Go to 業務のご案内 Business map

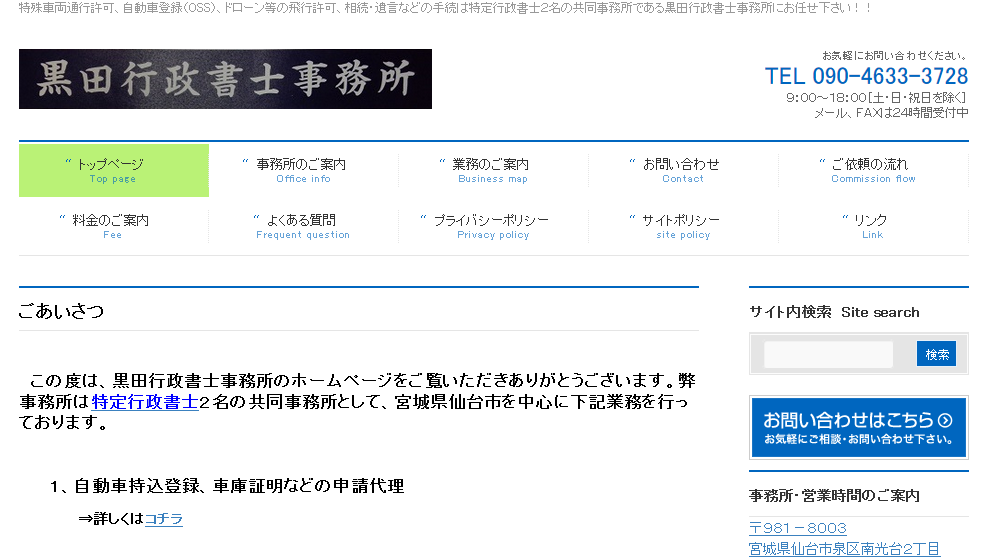point(493,170)
